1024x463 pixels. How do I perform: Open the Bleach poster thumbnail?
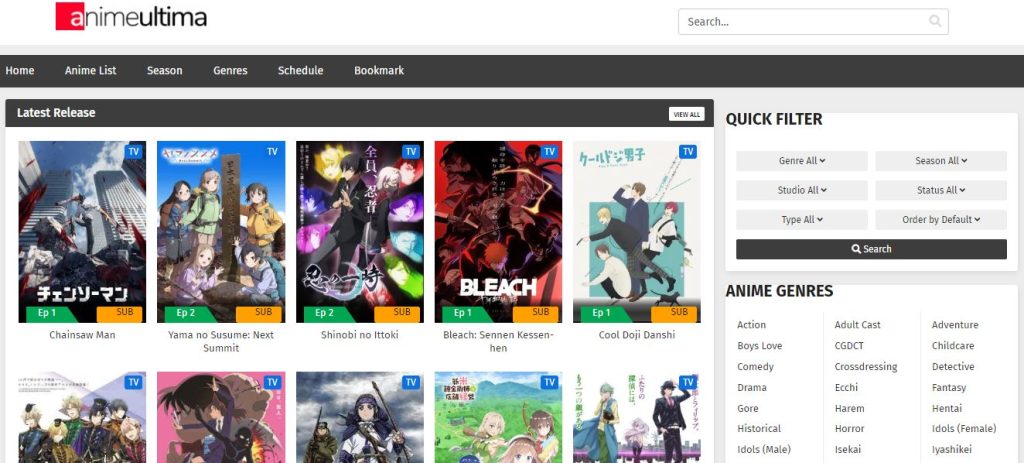[x=498, y=232]
